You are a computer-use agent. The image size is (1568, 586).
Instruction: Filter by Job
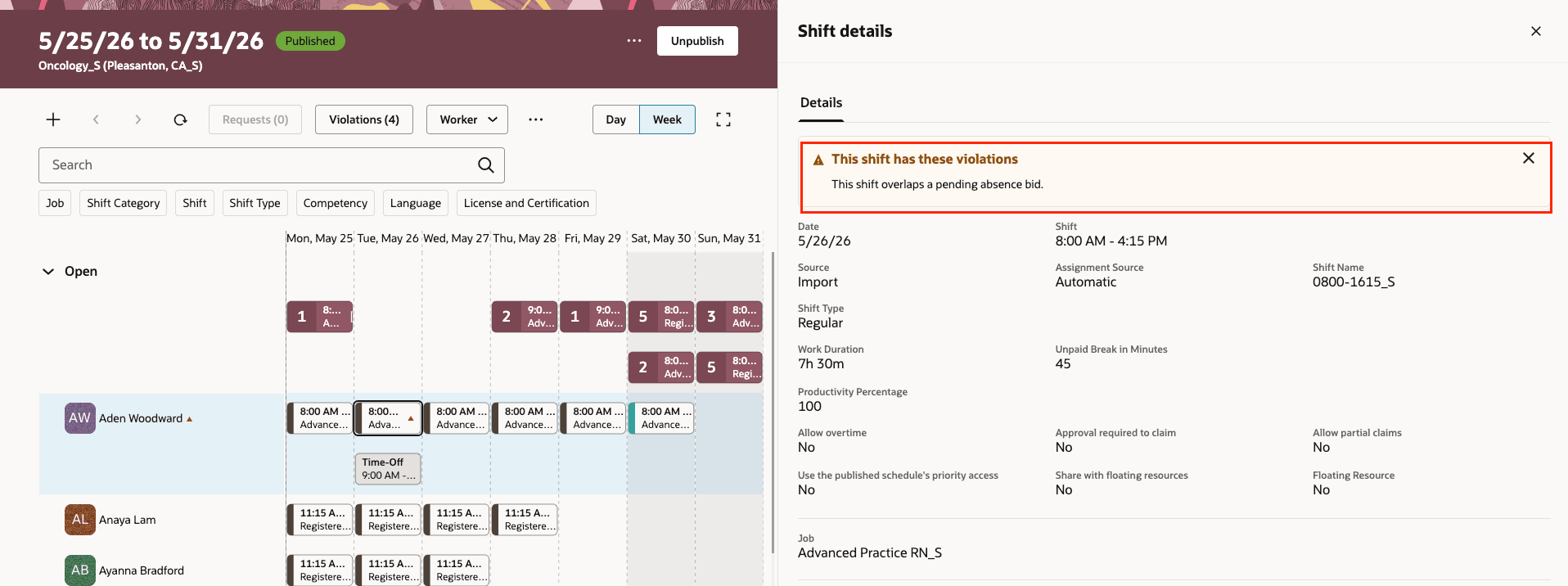click(x=55, y=203)
